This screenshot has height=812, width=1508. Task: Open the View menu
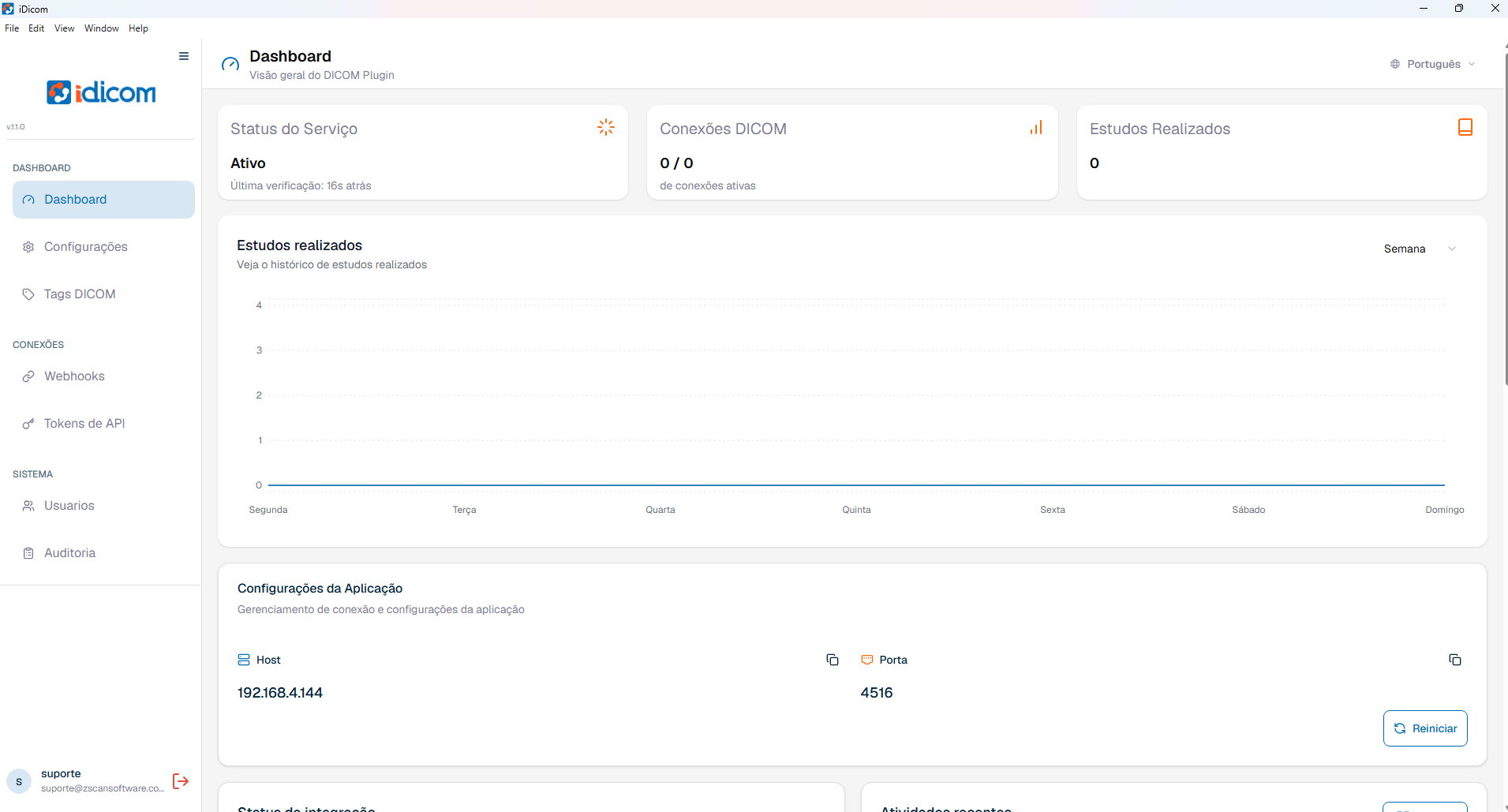point(65,28)
